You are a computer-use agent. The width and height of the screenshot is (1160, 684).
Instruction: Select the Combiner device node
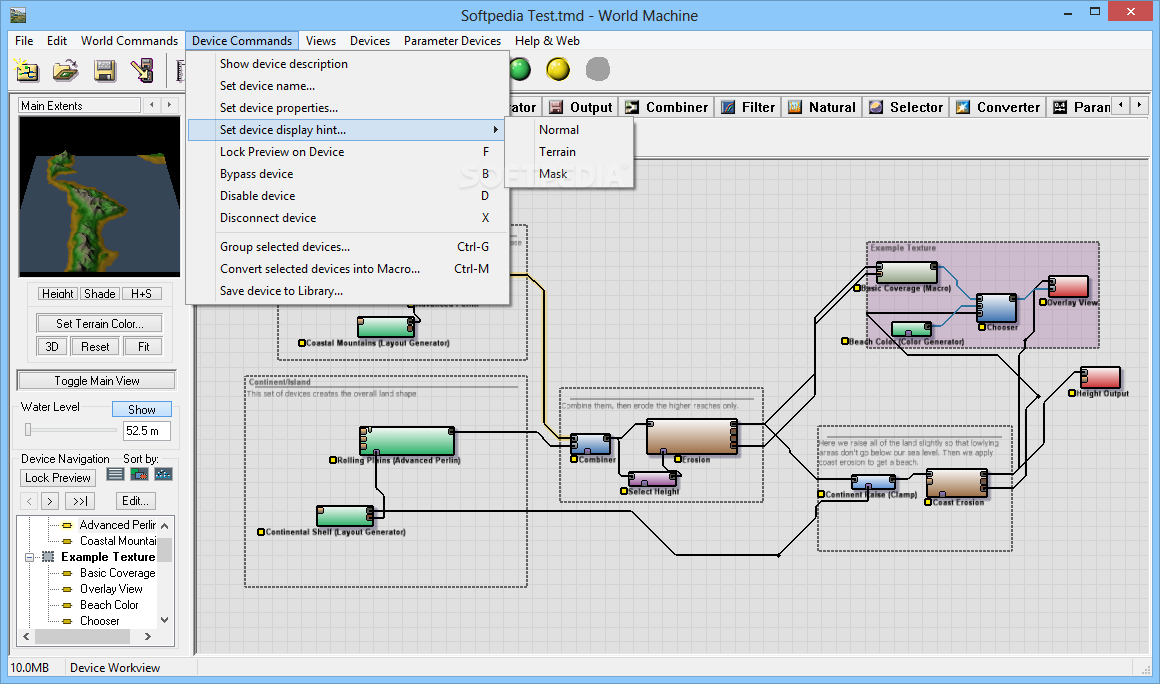pos(590,444)
